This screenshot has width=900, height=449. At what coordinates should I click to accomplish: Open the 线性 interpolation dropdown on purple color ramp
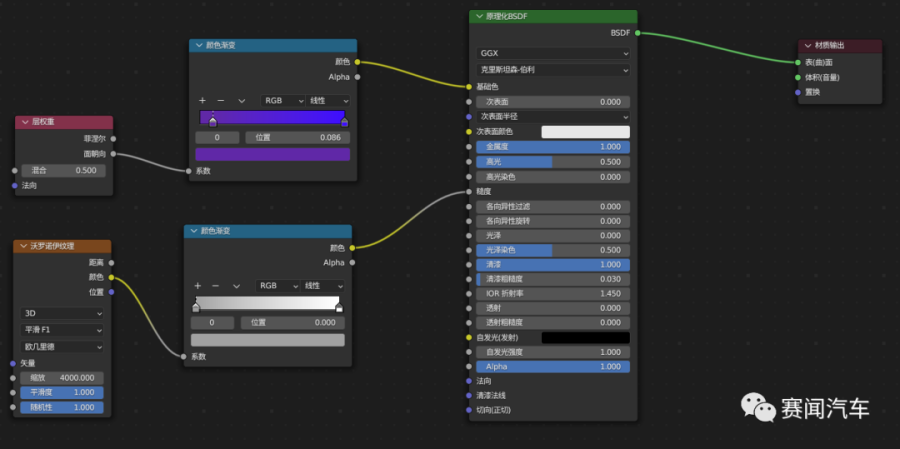[328, 101]
